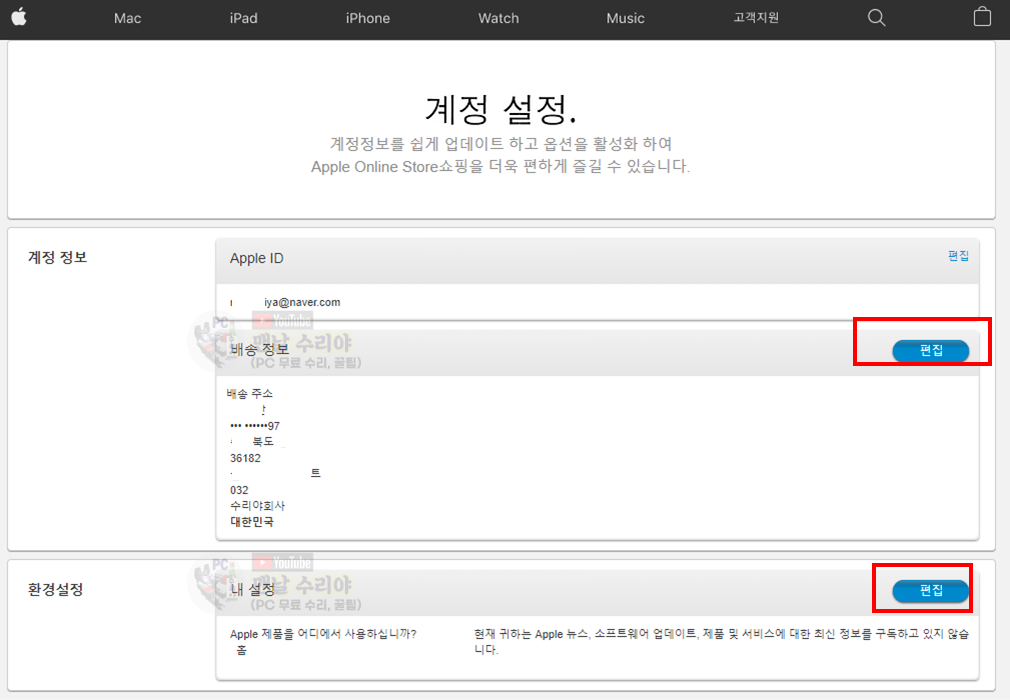Click the 배송 정보 section header
Screen dimensions: 1010x700
click(x=260, y=350)
